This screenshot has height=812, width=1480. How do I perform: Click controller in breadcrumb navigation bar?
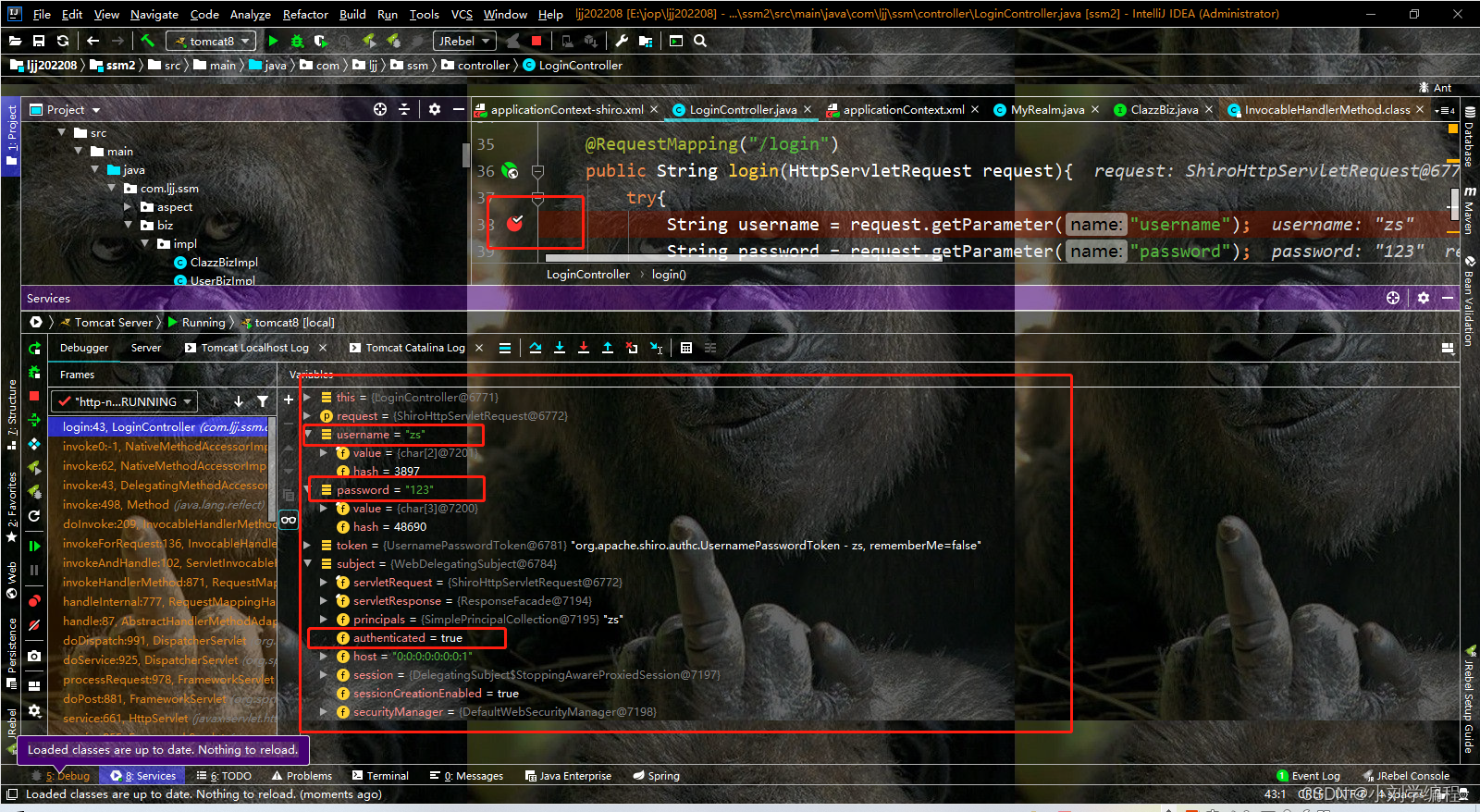click(x=483, y=66)
